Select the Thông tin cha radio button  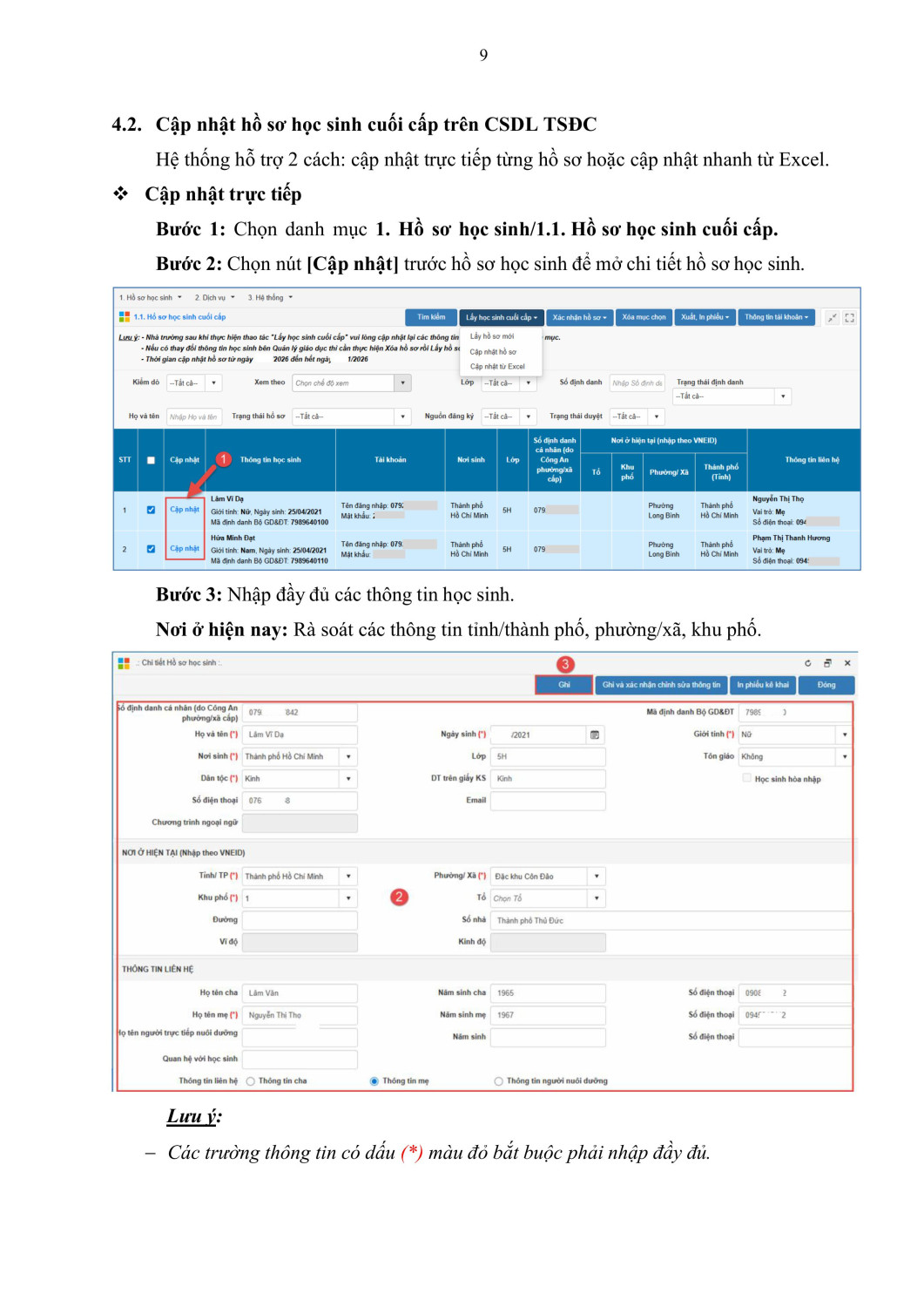click(x=251, y=1081)
